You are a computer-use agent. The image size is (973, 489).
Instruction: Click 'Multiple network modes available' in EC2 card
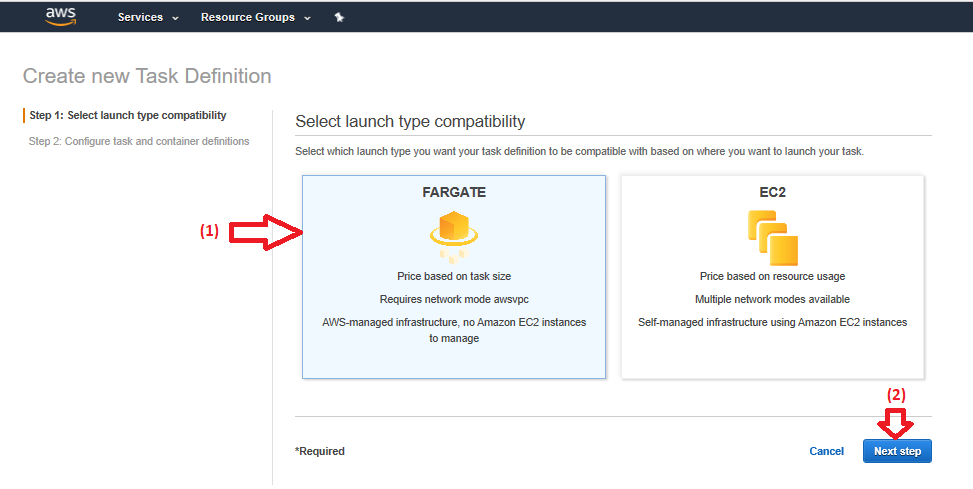[772, 299]
